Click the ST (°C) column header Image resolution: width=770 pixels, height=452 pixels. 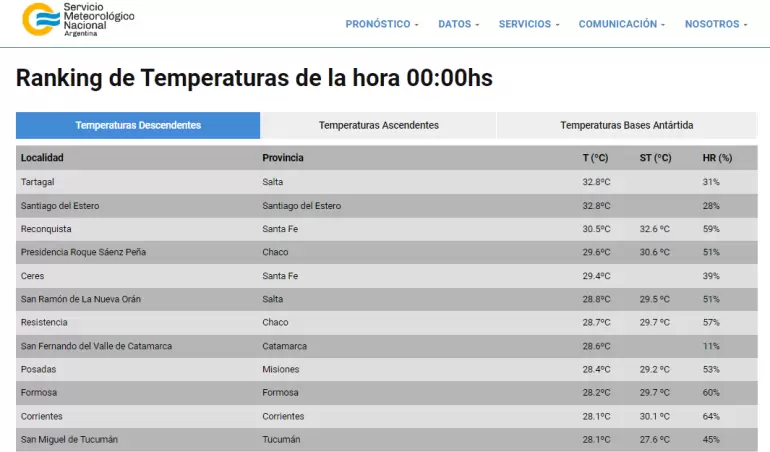pyautogui.click(x=655, y=158)
